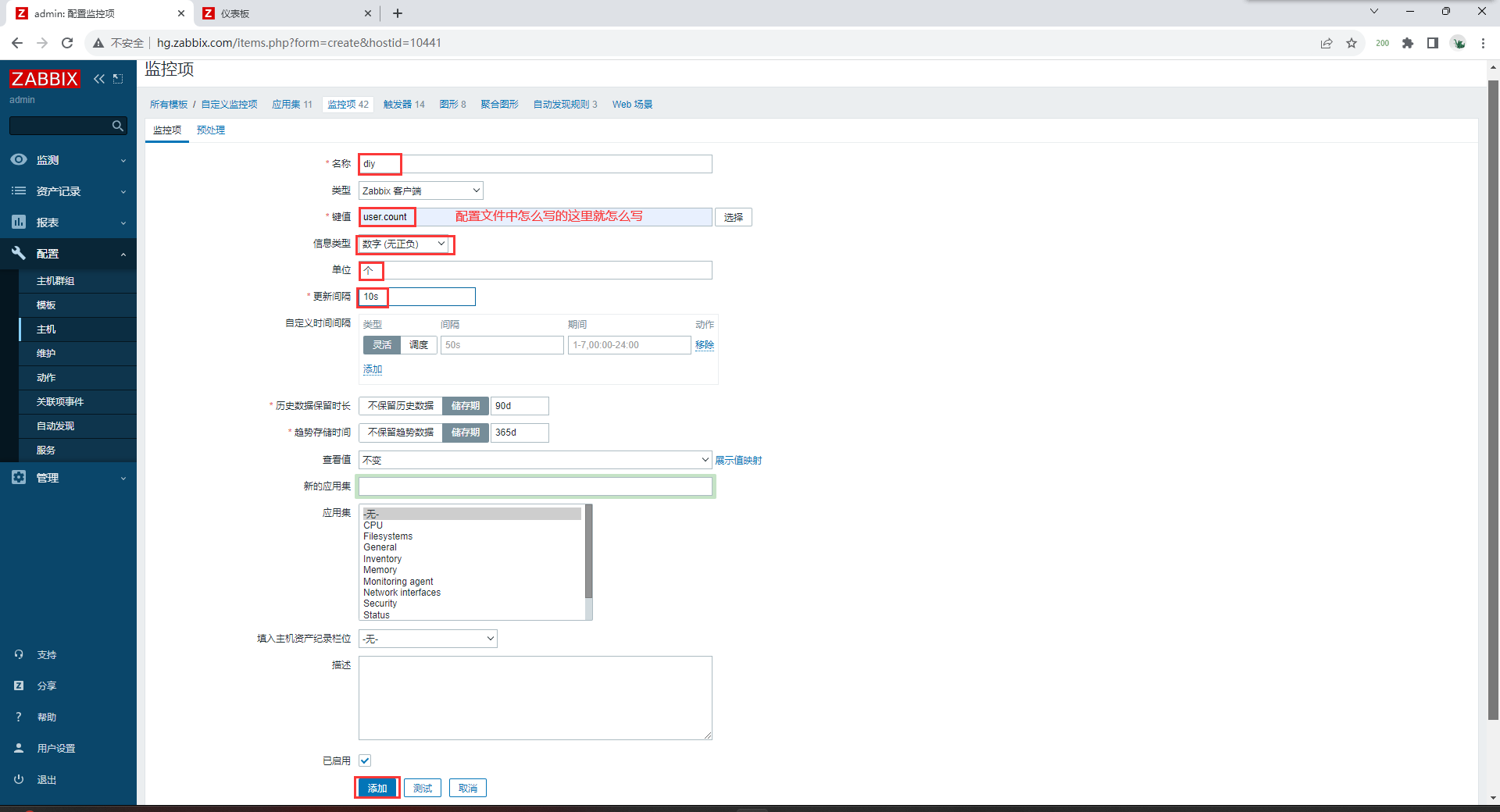This screenshot has width=1500, height=812.
Task: Open the browser tab search chevron
Action: [x=1374, y=11]
